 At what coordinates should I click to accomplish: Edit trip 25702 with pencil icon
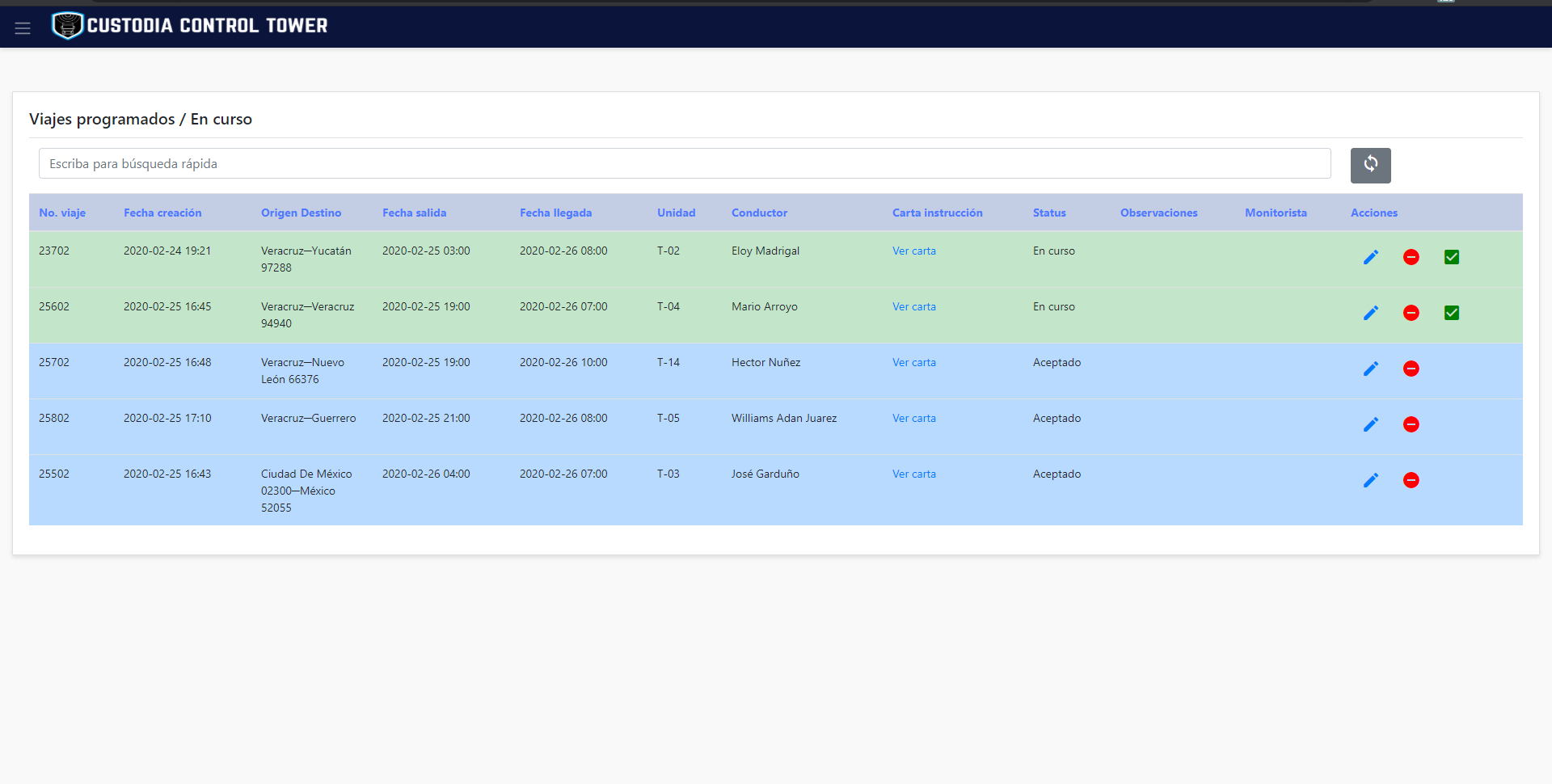click(x=1371, y=369)
